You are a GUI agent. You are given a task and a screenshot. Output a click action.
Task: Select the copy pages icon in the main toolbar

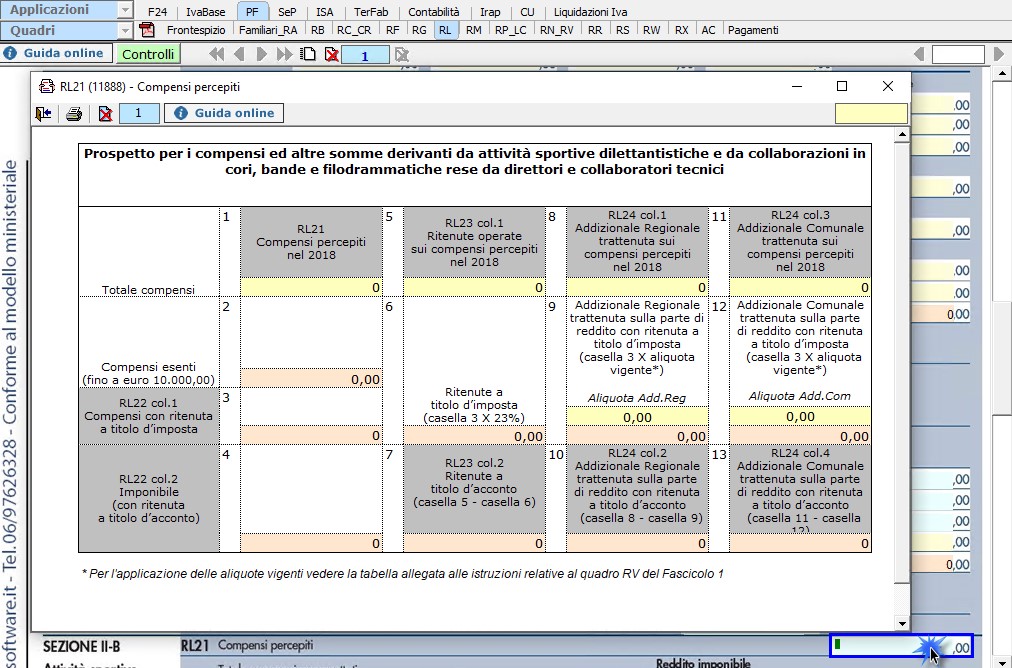coord(308,55)
